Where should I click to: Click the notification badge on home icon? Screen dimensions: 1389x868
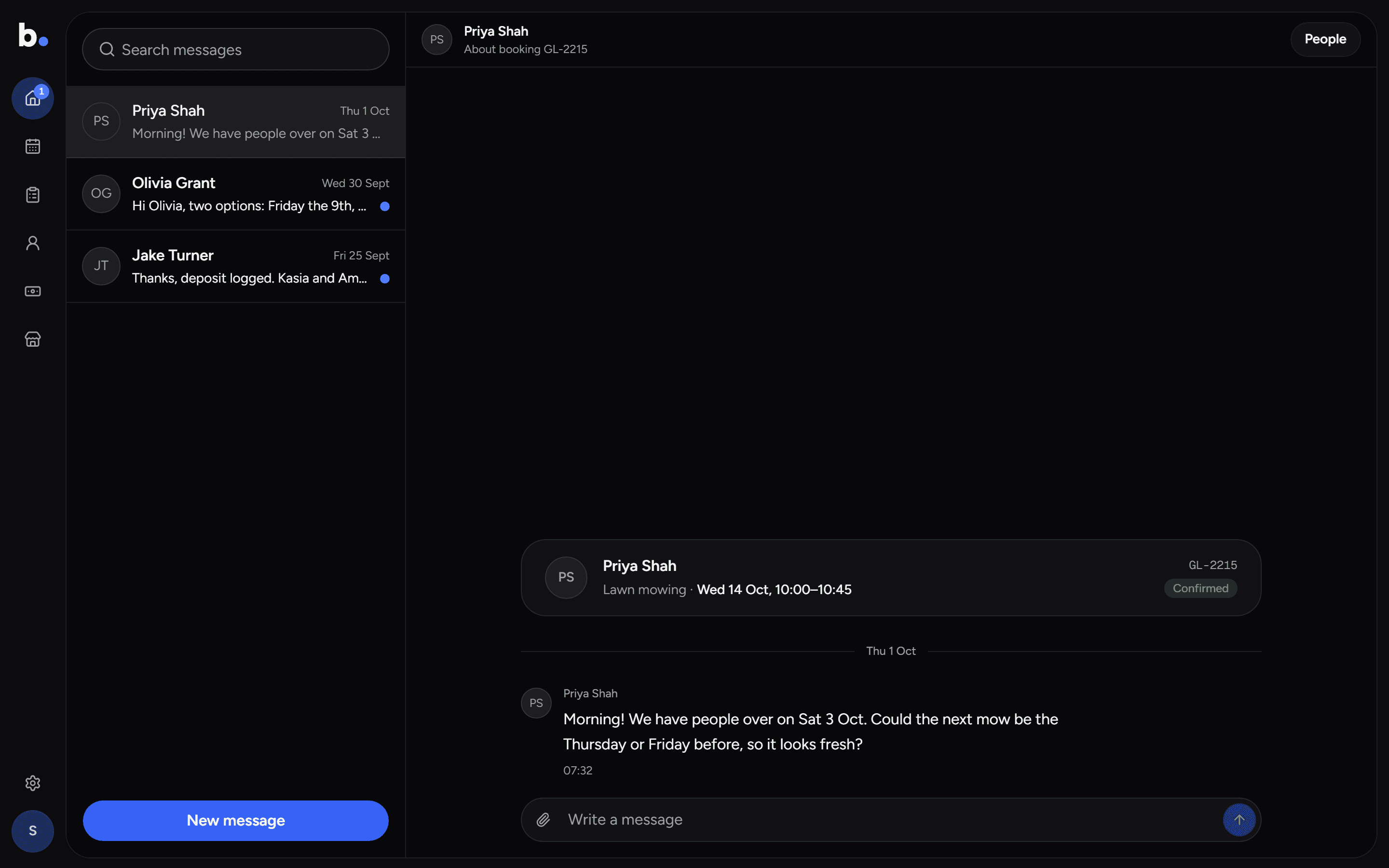41,91
